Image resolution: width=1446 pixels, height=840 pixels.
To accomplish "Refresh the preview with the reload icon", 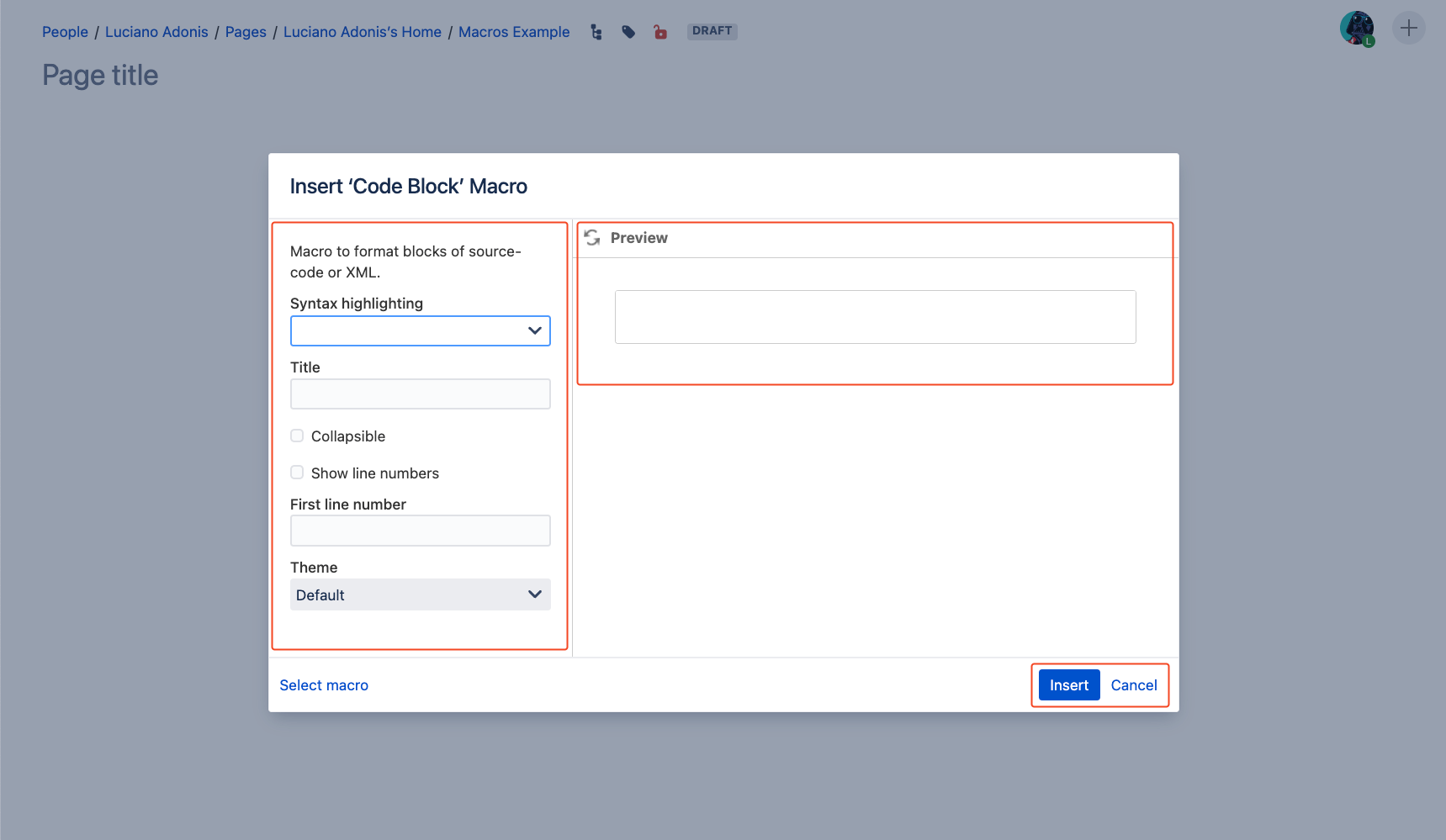I will click(x=592, y=238).
